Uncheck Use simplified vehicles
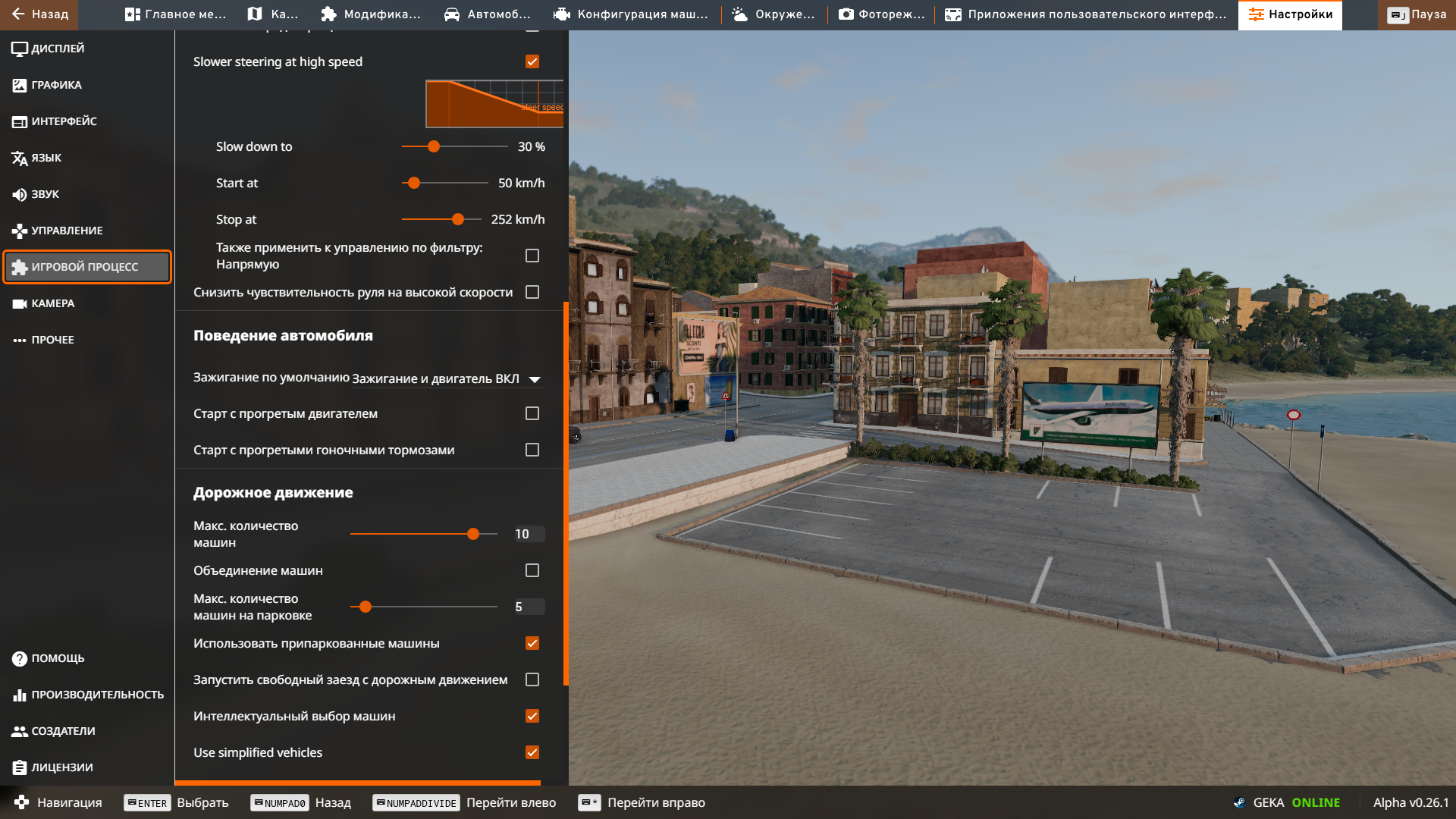Screen dimensions: 1456x819 (532, 752)
